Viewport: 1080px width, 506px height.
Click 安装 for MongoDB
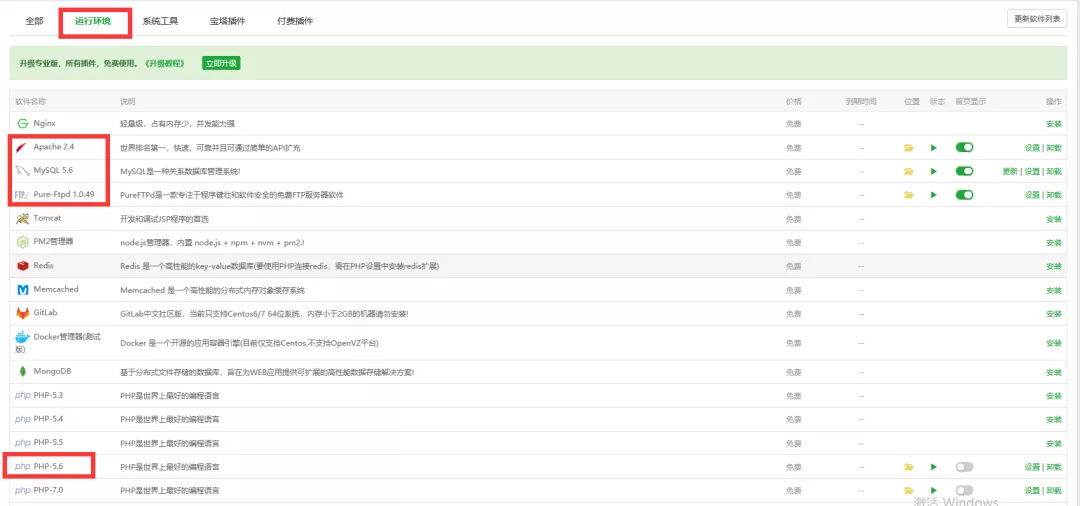[1054, 372]
